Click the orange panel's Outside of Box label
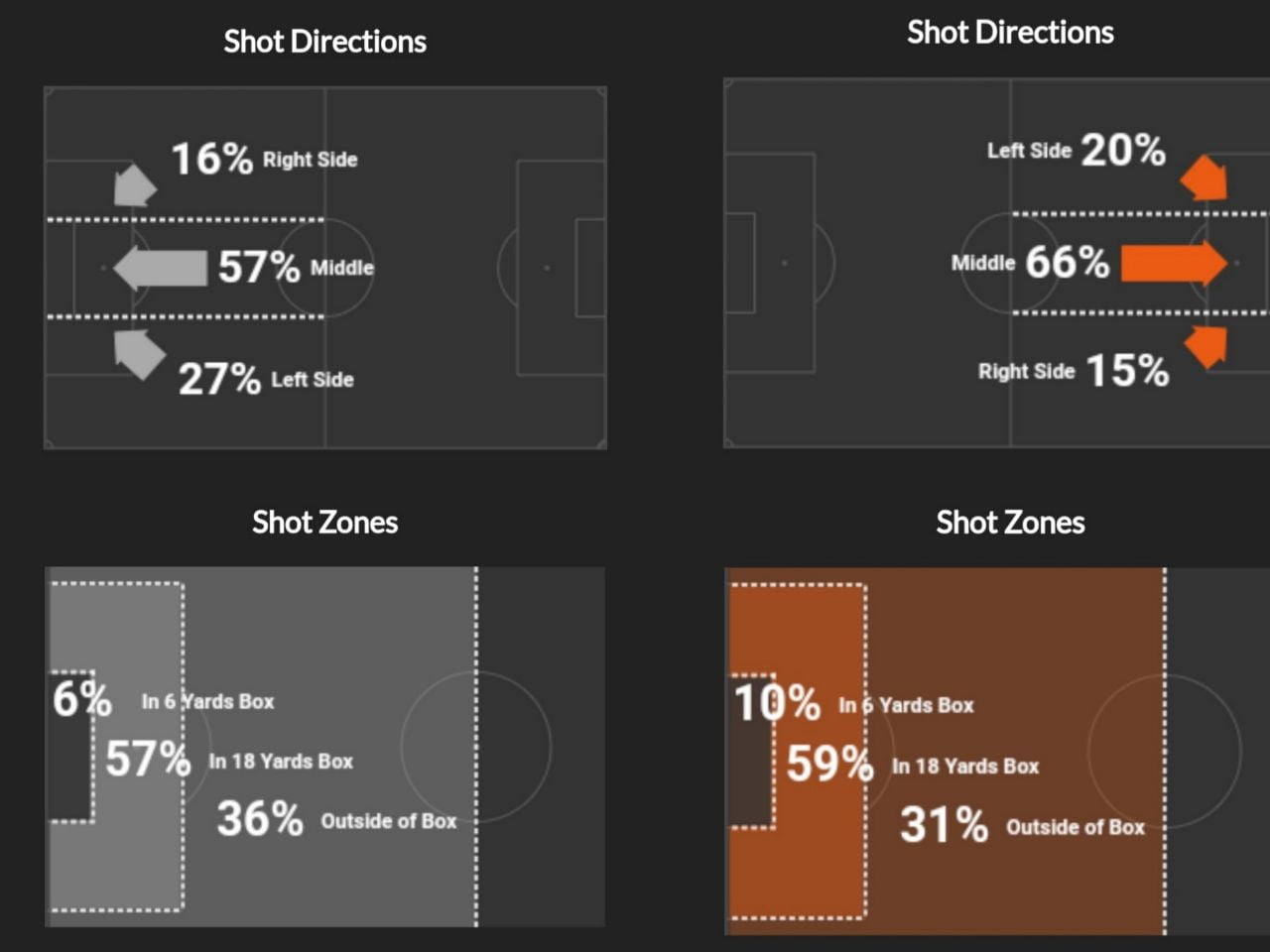 1076,827
